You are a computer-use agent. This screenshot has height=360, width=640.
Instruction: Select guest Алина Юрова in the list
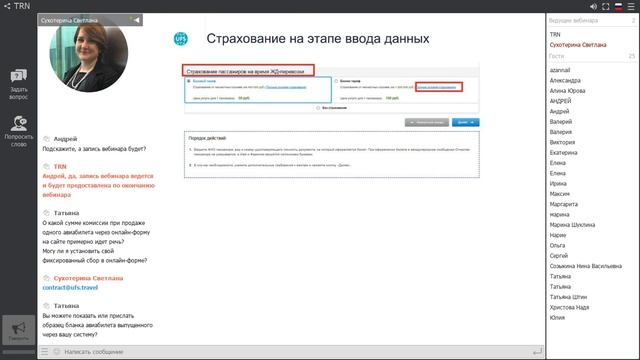(x=567, y=91)
